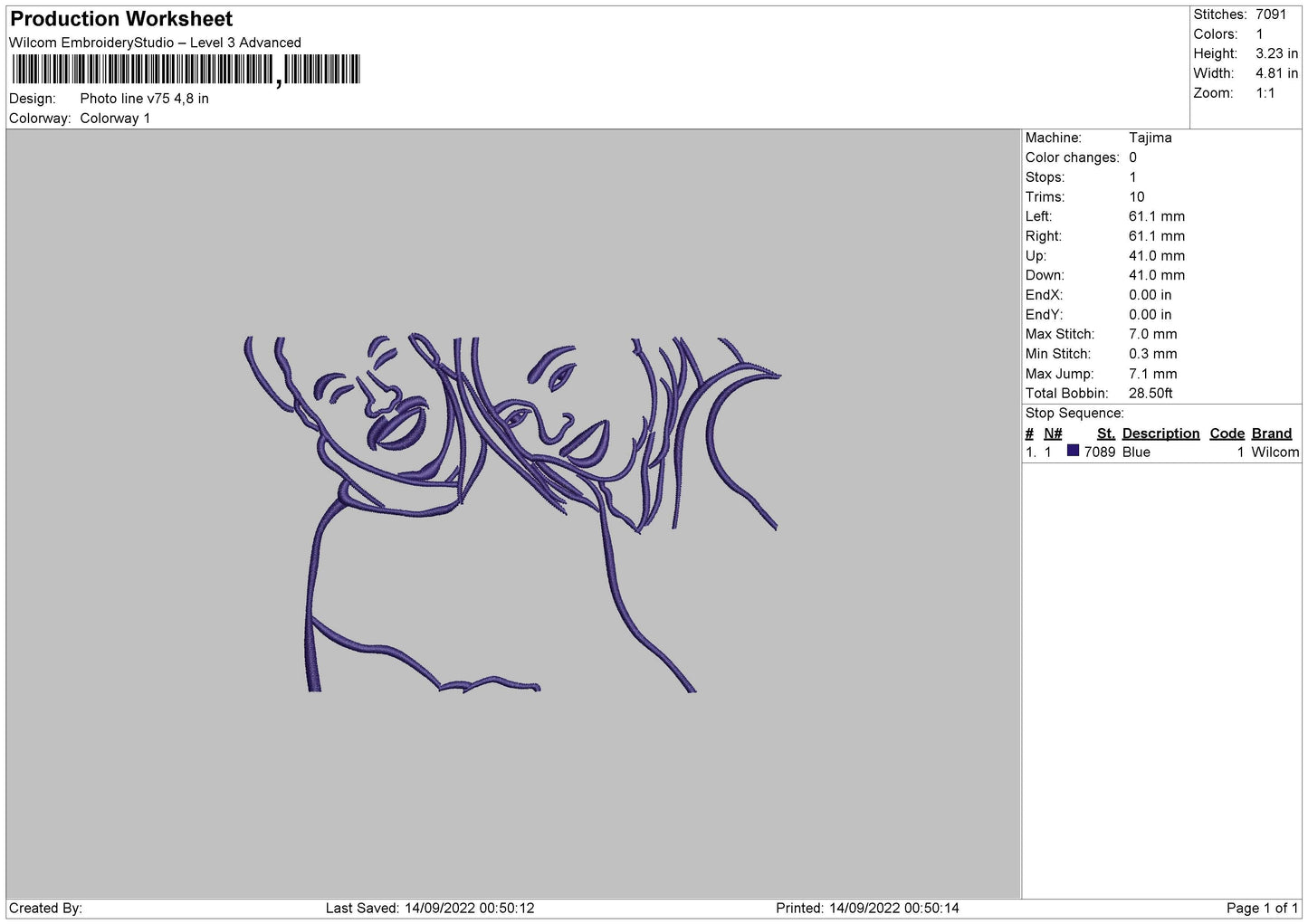Click the Down value 41.0 mm
1308x924 pixels.
point(1156,275)
